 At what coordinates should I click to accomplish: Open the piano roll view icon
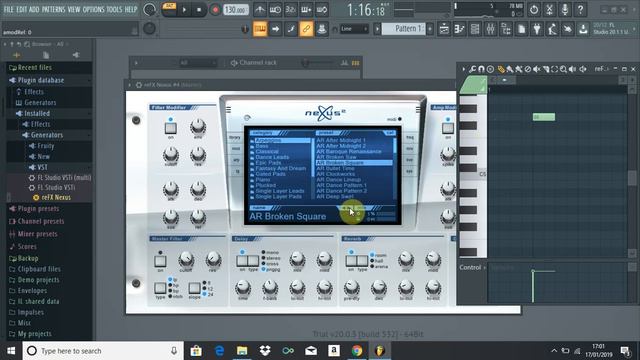(460, 29)
